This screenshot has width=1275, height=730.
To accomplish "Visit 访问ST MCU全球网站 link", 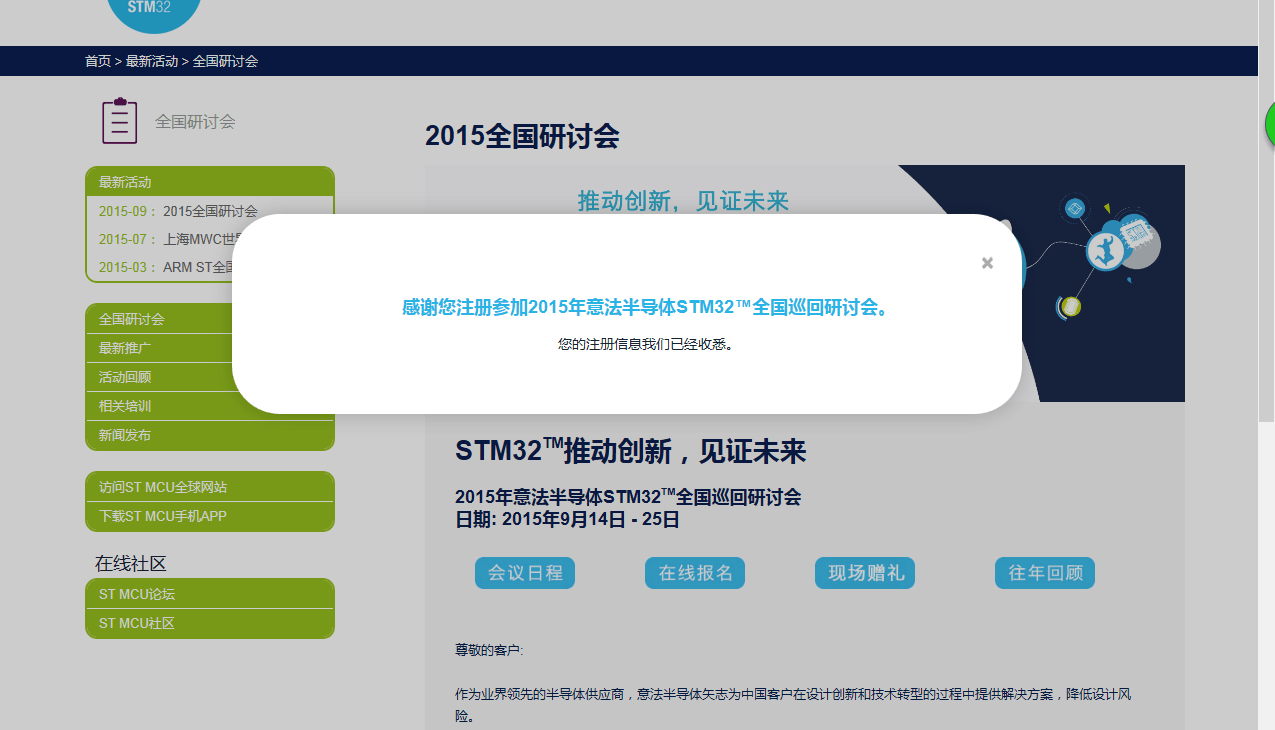I will [x=210, y=487].
